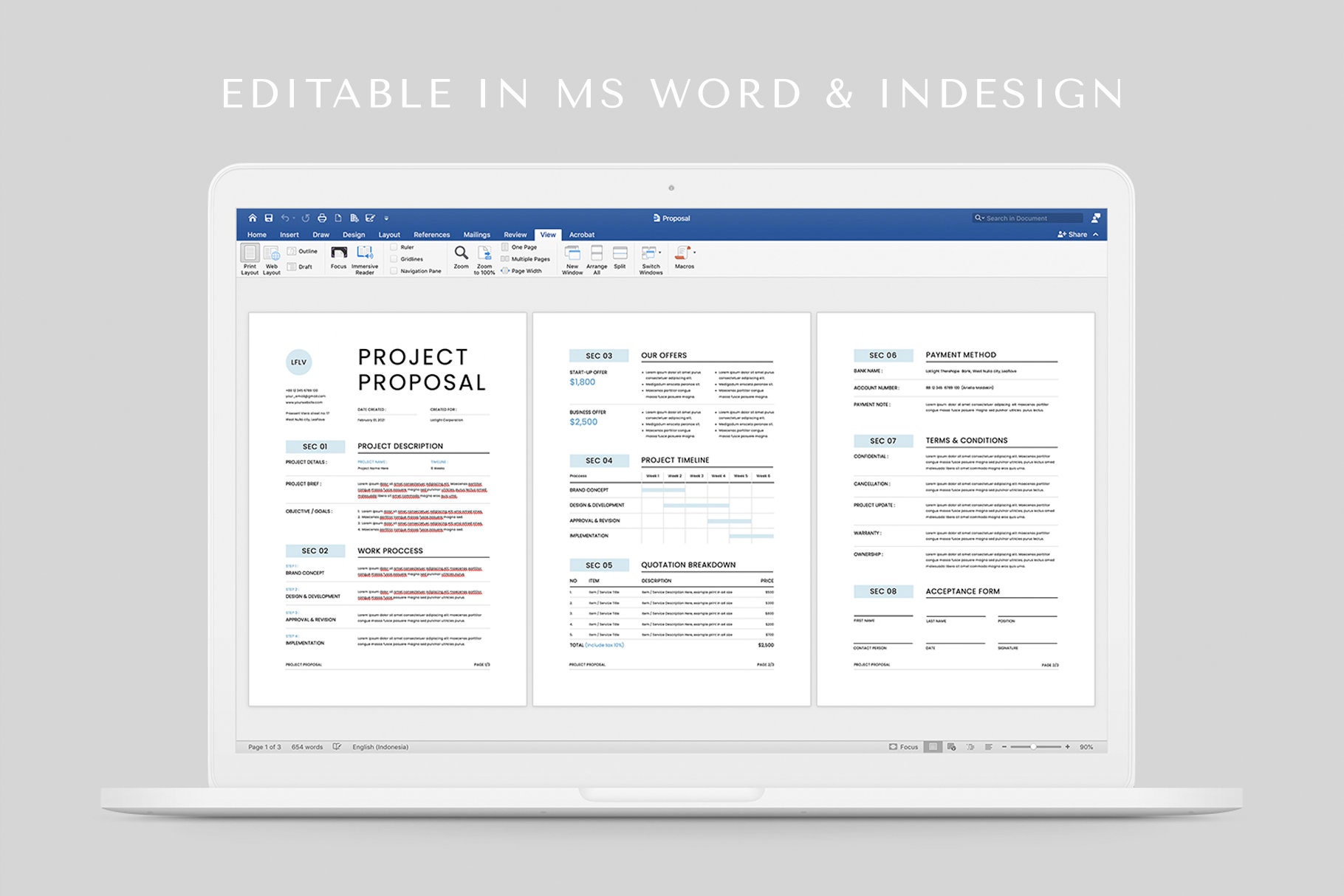This screenshot has width=1344, height=896.
Task: Toggle the Navigation Pane checkbox
Action: coord(394,271)
